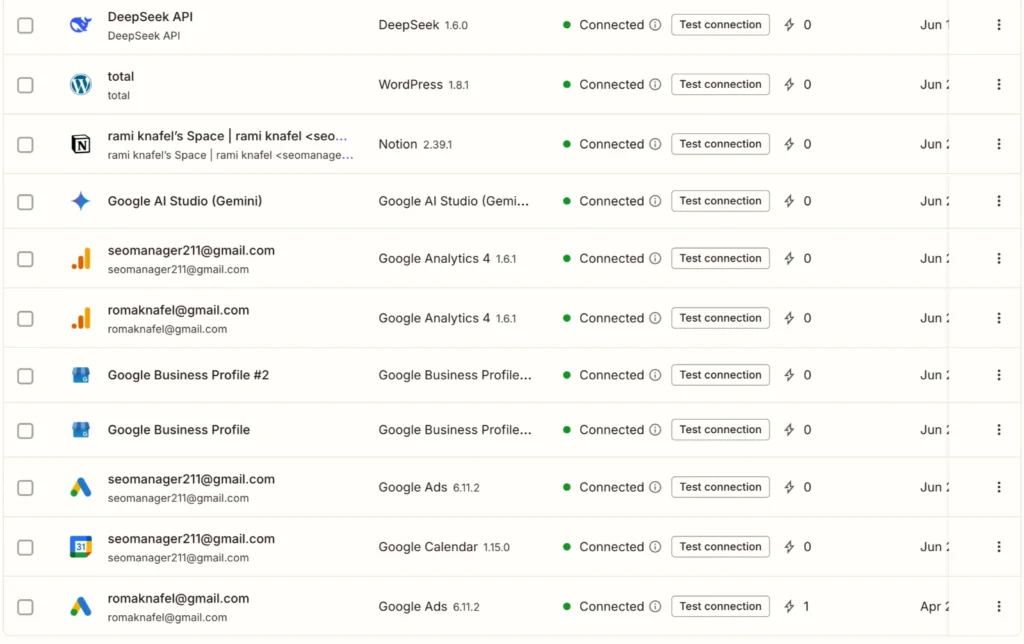Test connection for Google Calendar
Viewport: 1024px width, 644px height.
coord(720,547)
